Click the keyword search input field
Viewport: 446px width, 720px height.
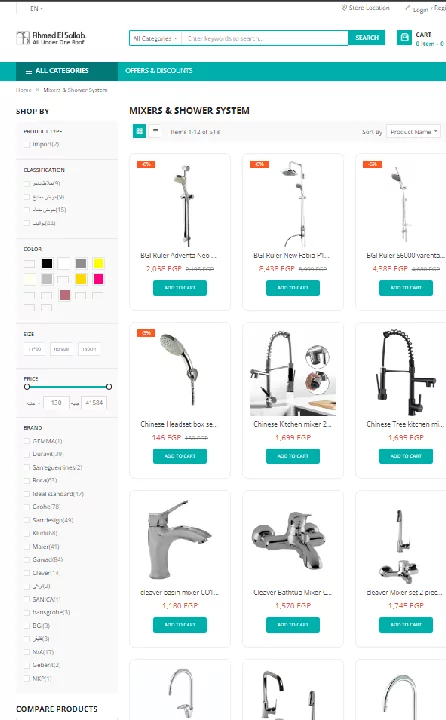[x=265, y=39]
